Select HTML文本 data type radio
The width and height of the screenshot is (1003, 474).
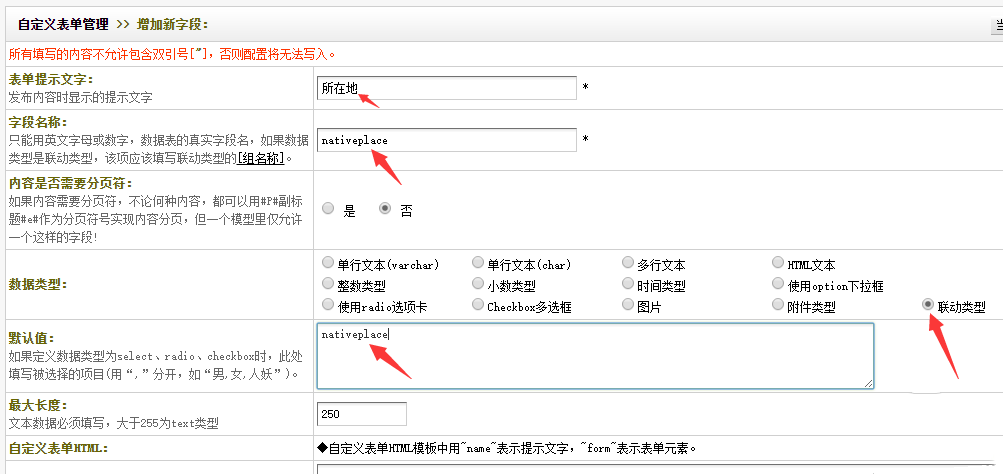[779, 263]
